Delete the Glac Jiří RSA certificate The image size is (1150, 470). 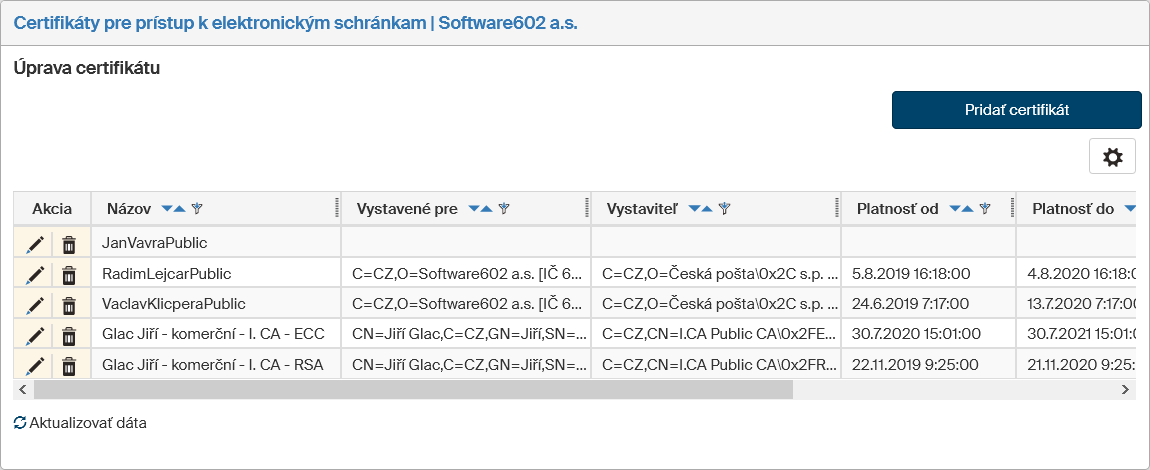(x=69, y=366)
